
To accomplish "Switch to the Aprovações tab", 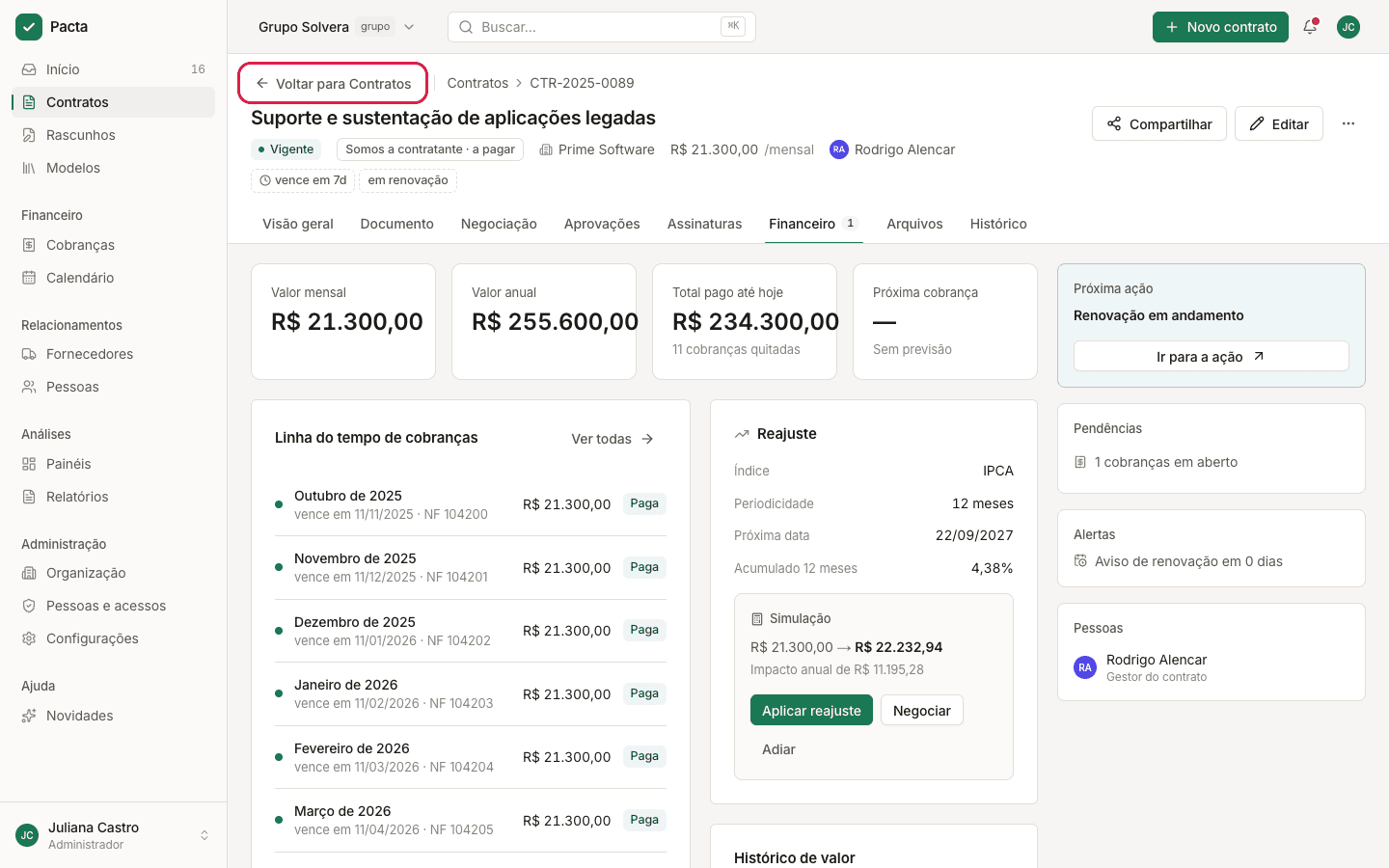I will pos(602,224).
